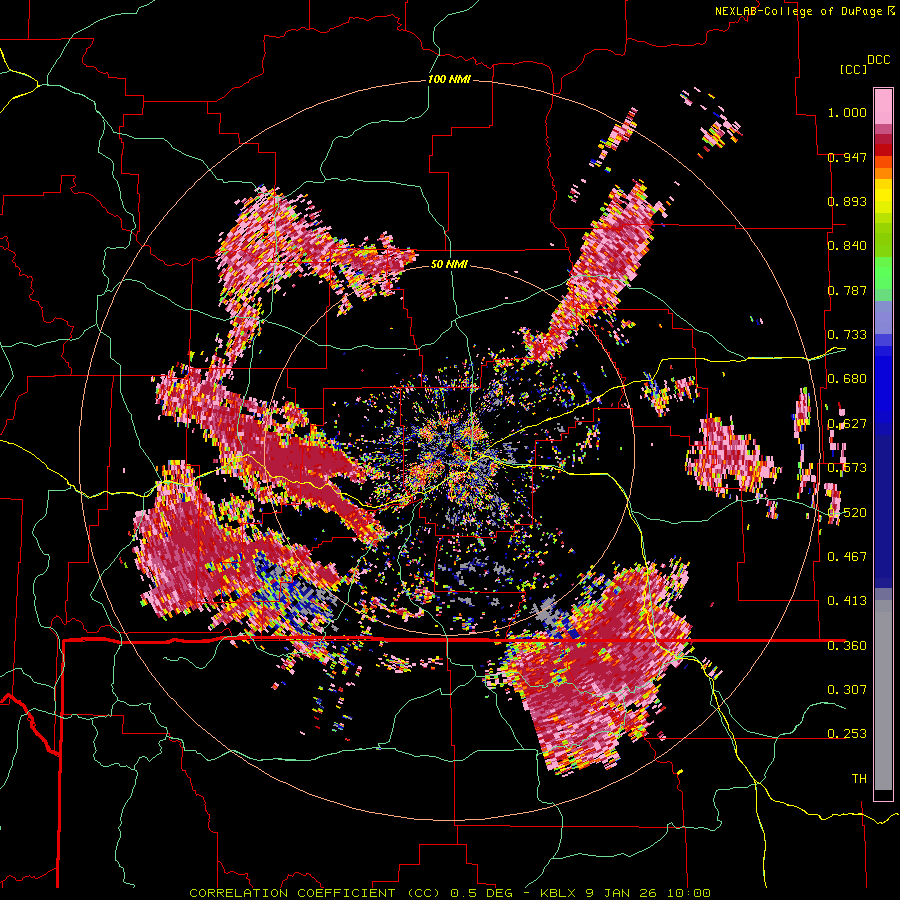Click the 0.520 legend value
Viewport: 900px width, 900px height.
pyautogui.click(x=847, y=512)
